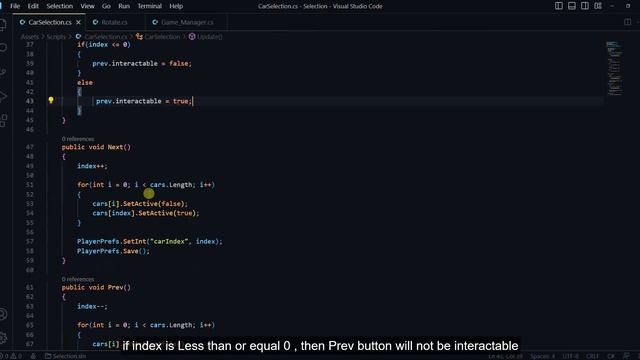Open the Run menu
This screenshot has height=360, width=640.
pyautogui.click(x=124, y=6)
